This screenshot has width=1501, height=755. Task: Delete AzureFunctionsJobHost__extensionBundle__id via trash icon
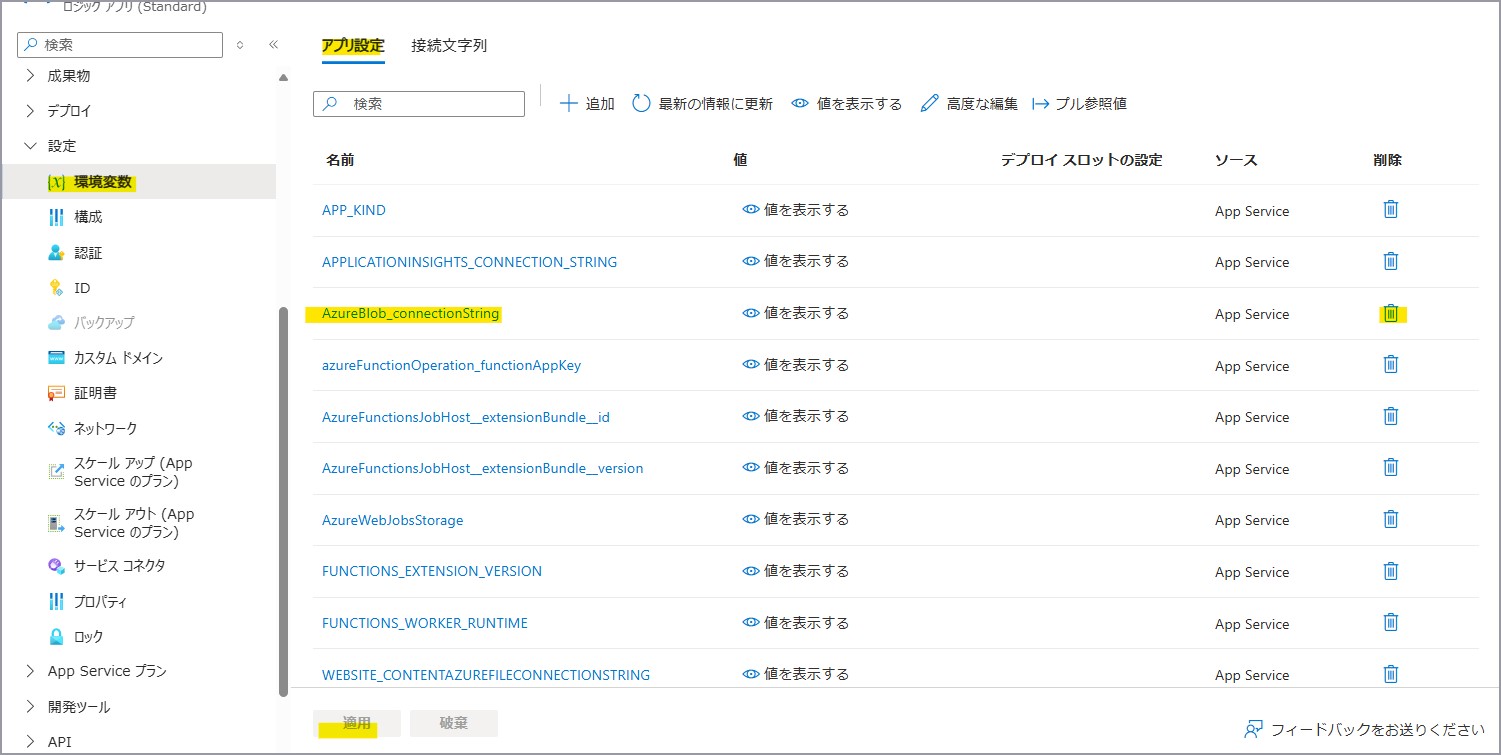pyautogui.click(x=1390, y=416)
